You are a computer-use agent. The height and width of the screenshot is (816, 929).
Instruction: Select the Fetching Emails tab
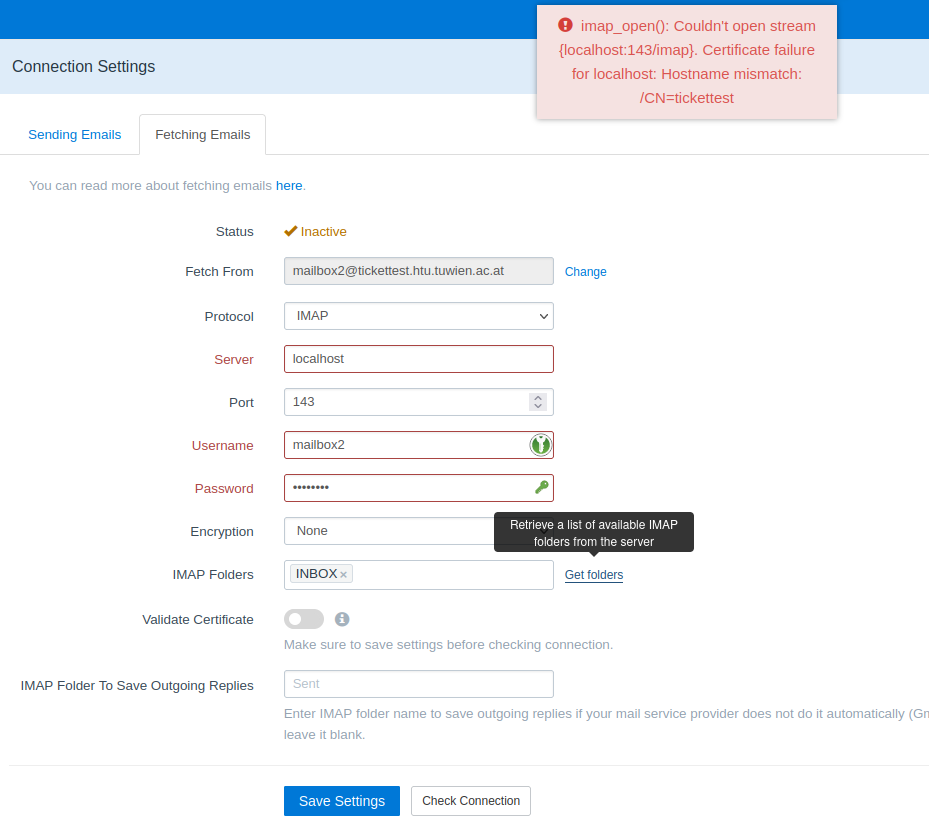click(203, 135)
